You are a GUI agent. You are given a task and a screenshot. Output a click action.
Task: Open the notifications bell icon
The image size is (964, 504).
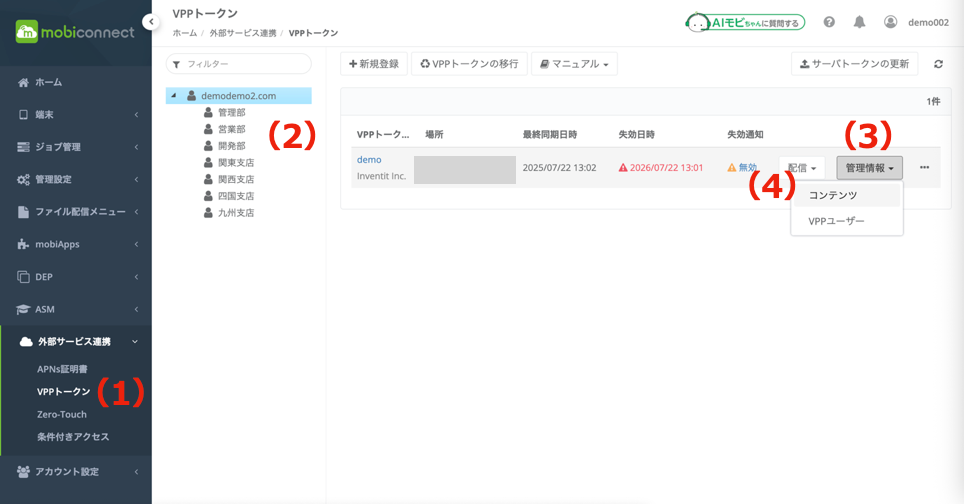(x=859, y=22)
